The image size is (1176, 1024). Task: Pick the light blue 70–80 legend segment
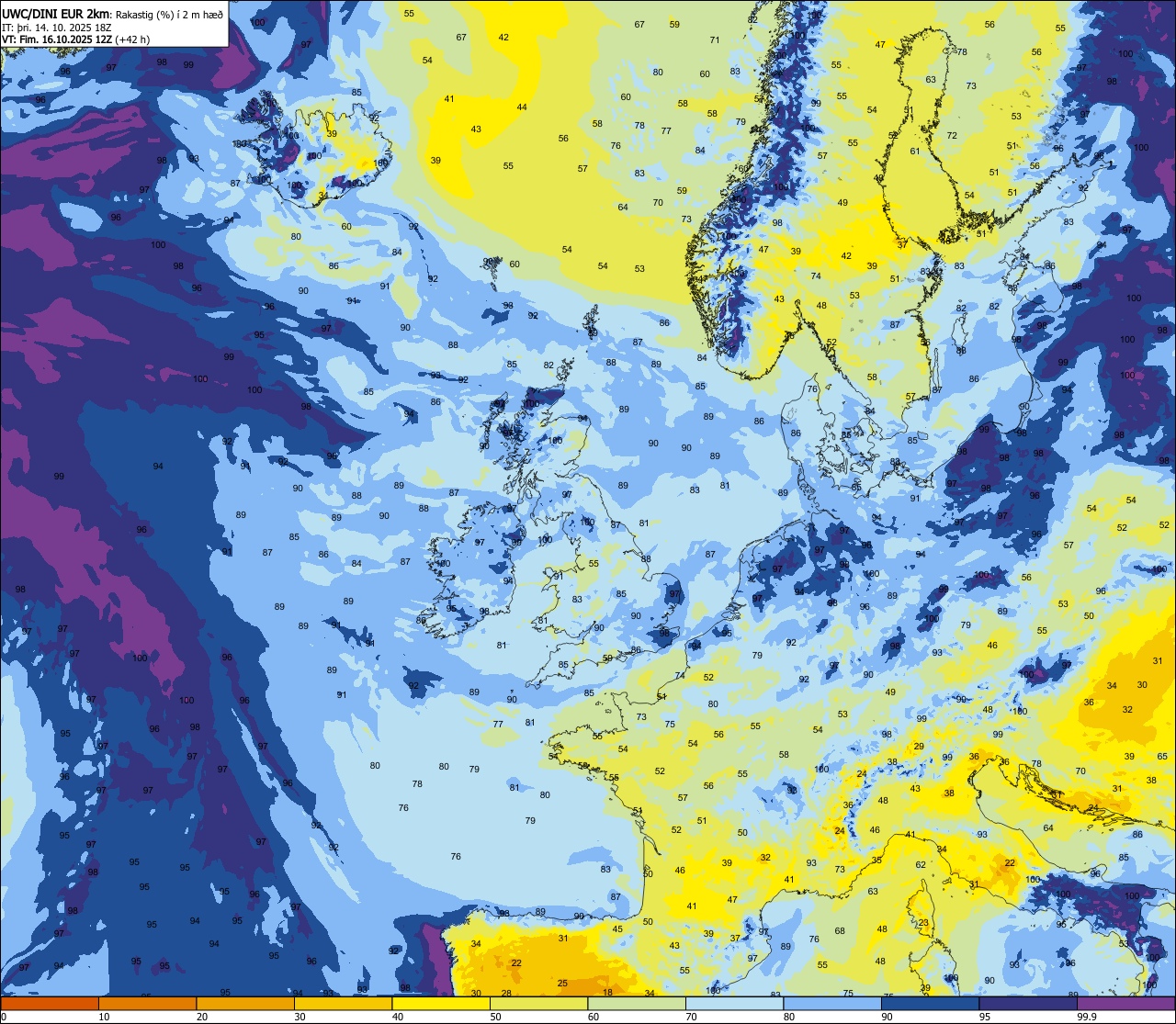tap(734, 1003)
